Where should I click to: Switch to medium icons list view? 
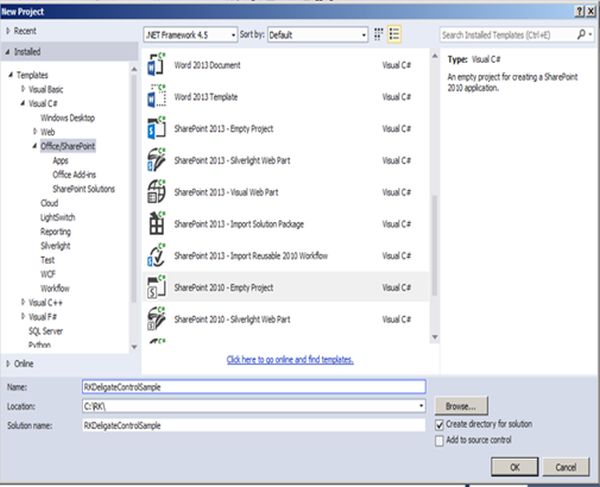tap(394, 34)
